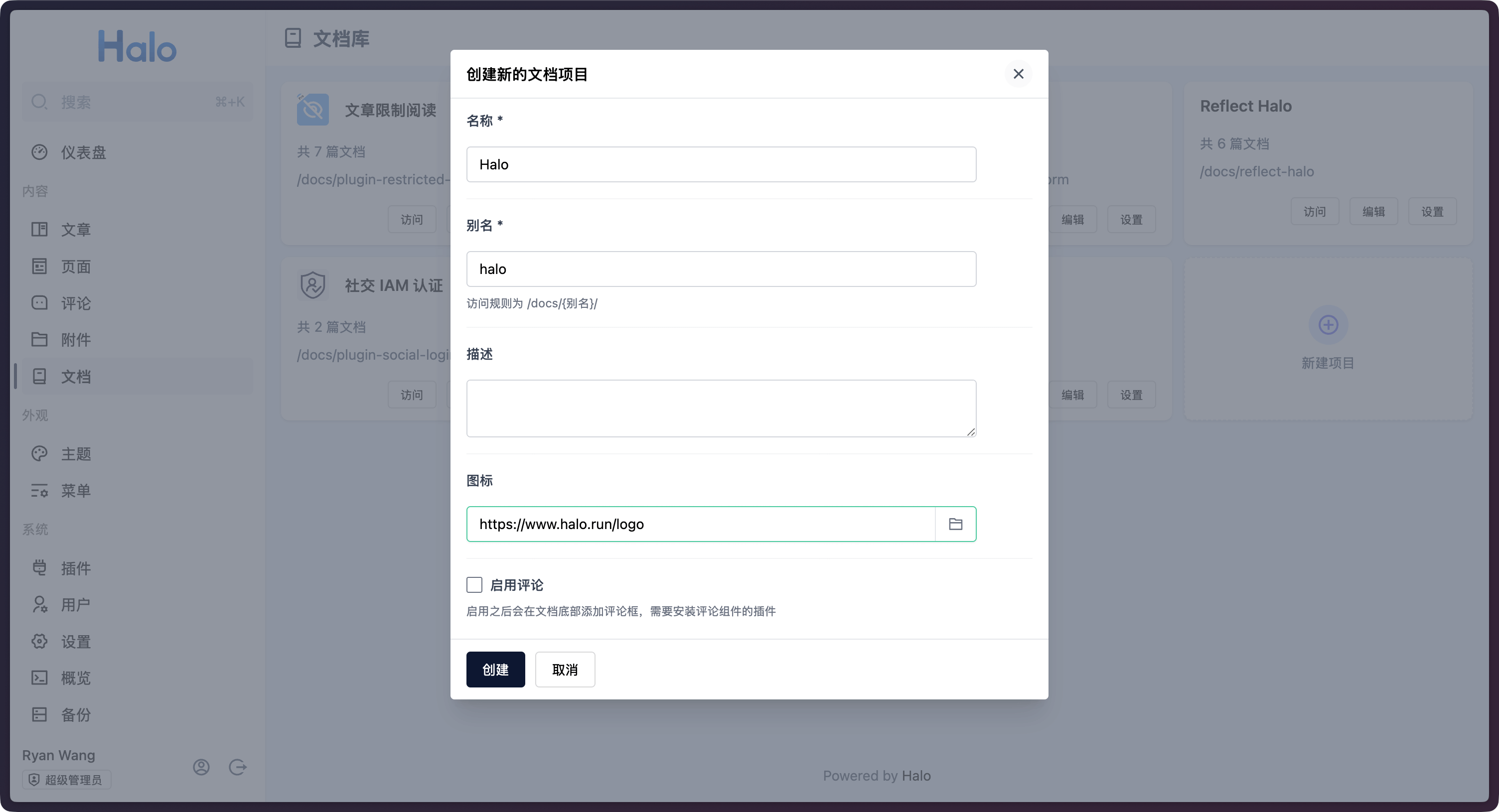The image size is (1499, 812).
Task: Enable the 启用评论 checkbox
Action: [474, 584]
